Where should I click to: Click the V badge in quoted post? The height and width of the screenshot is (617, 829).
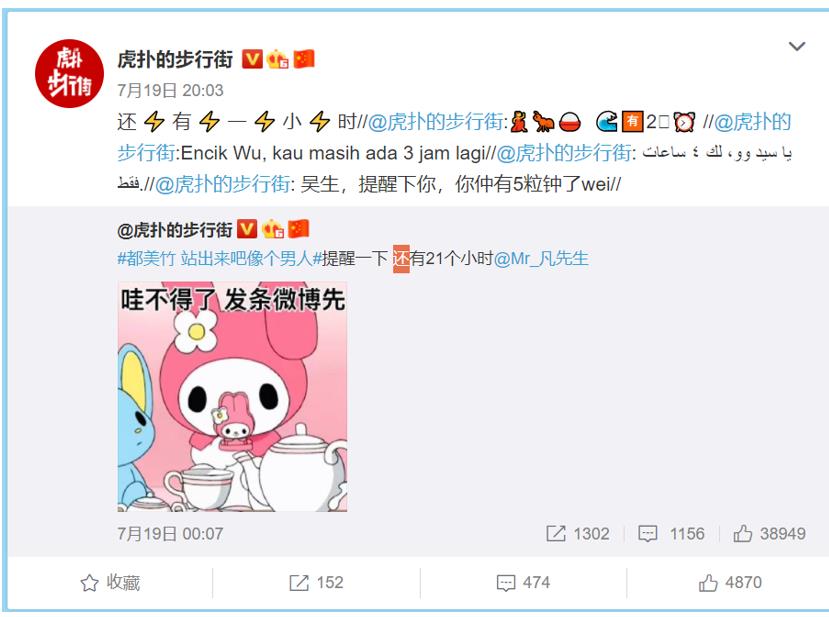(247, 229)
